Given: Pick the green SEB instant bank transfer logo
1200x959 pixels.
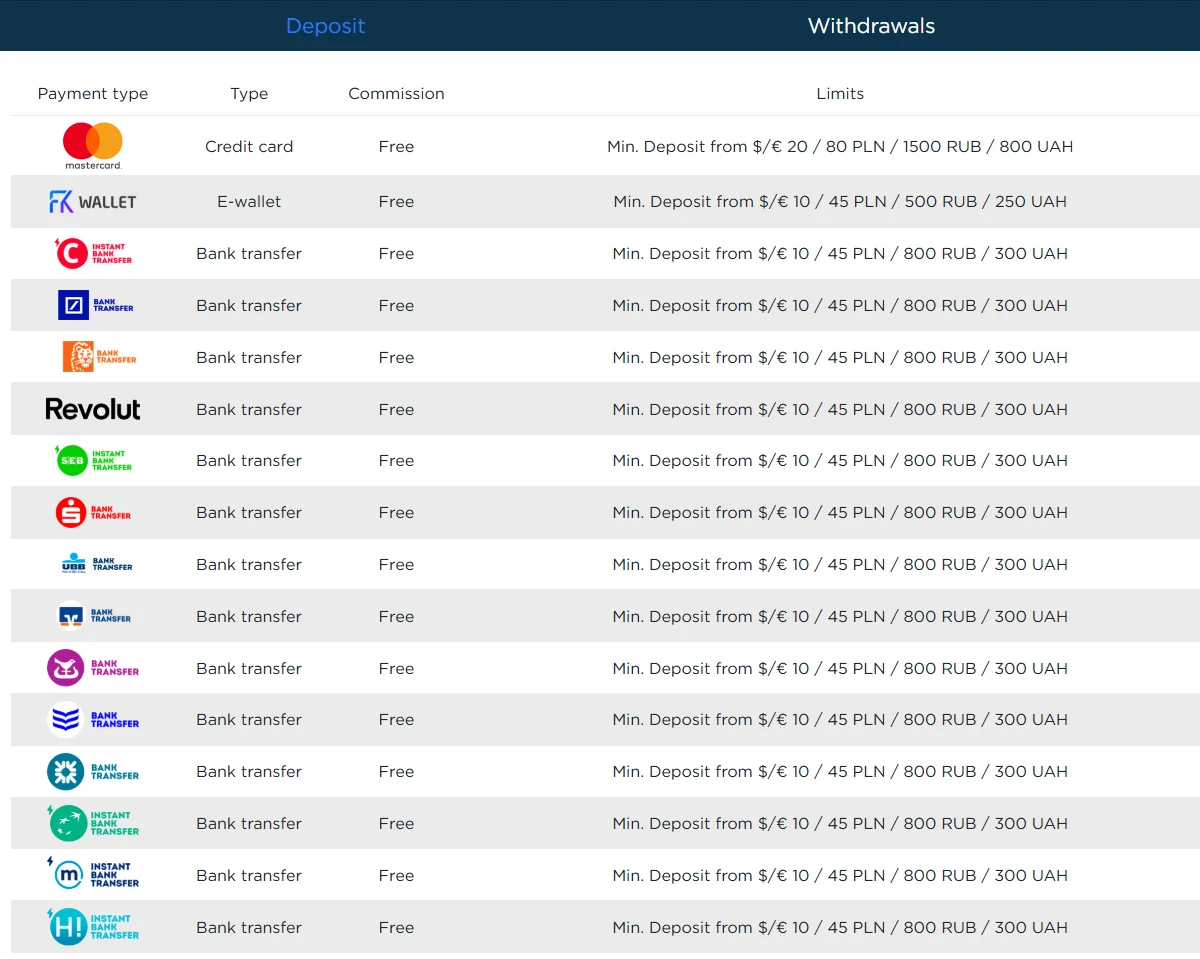Looking at the screenshot, I should pos(93,460).
